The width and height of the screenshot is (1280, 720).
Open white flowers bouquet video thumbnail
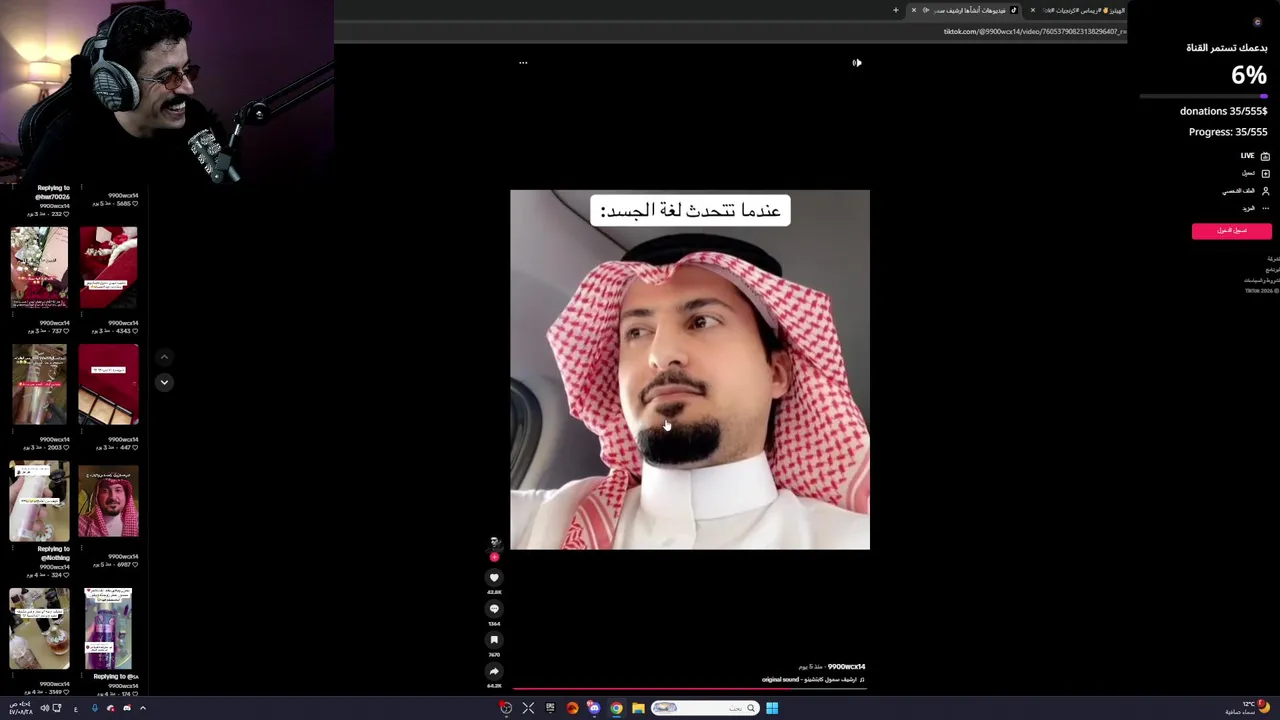point(40,267)
